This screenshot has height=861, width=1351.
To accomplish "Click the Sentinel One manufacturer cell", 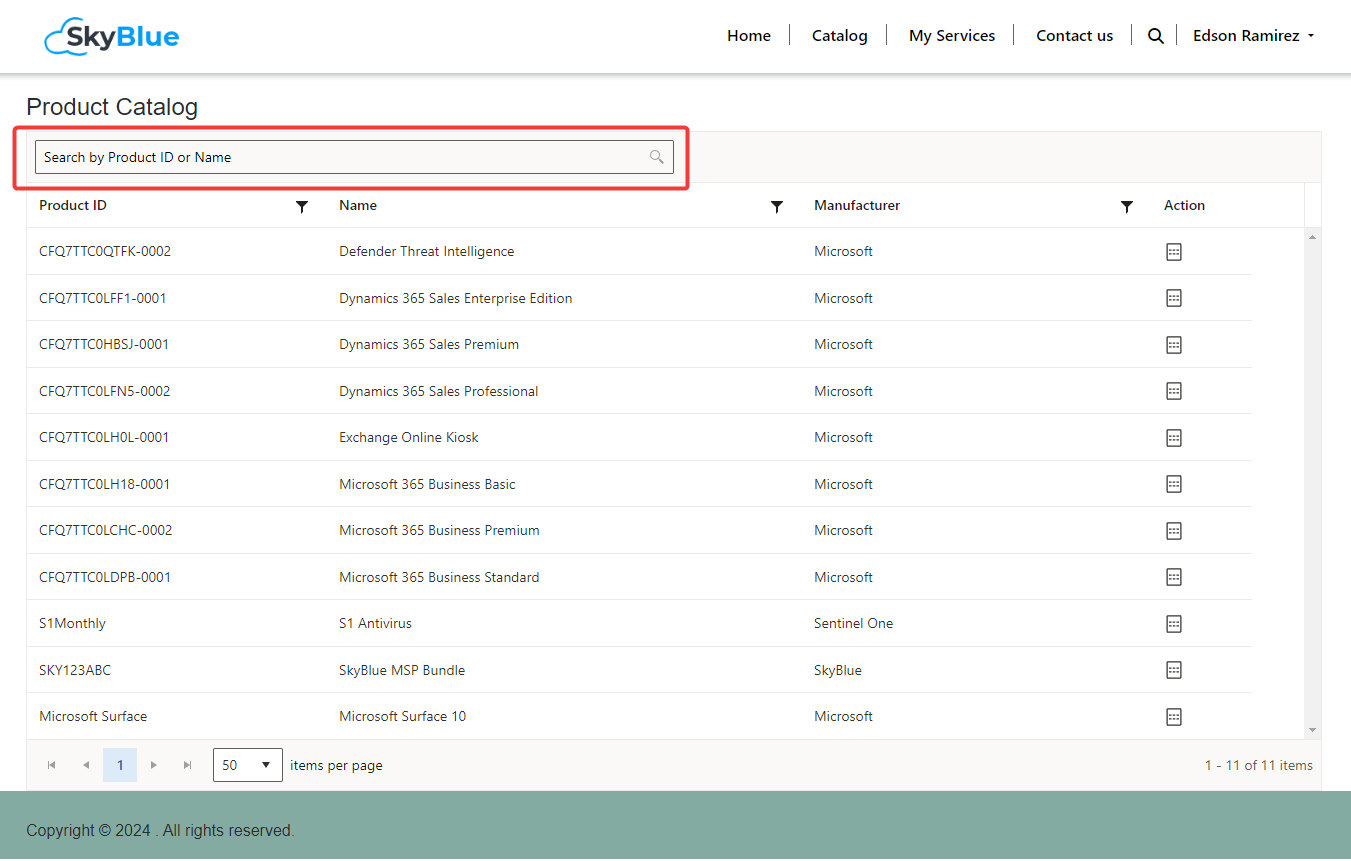I will 854,624.
